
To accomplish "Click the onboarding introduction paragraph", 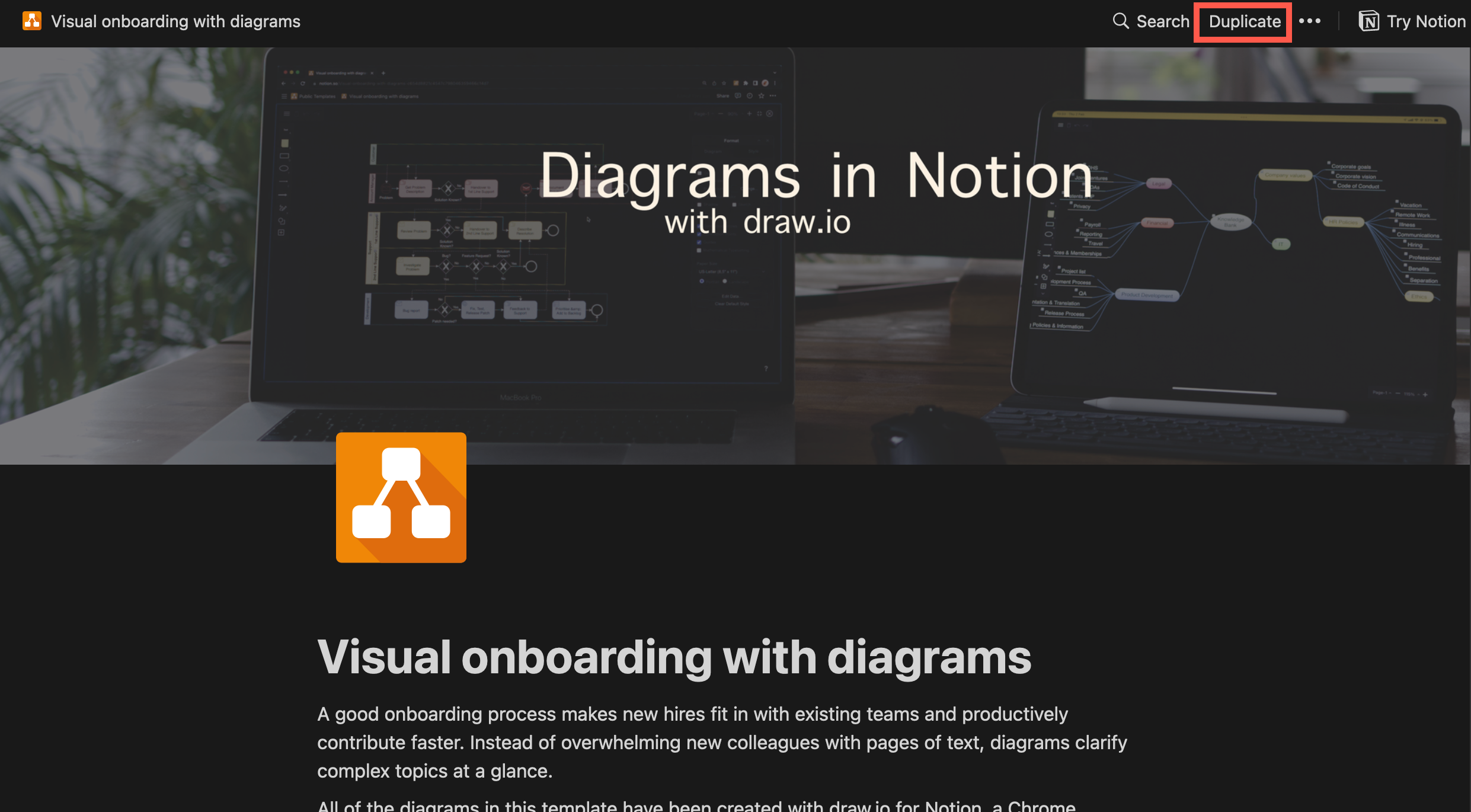I will [711, 743].
